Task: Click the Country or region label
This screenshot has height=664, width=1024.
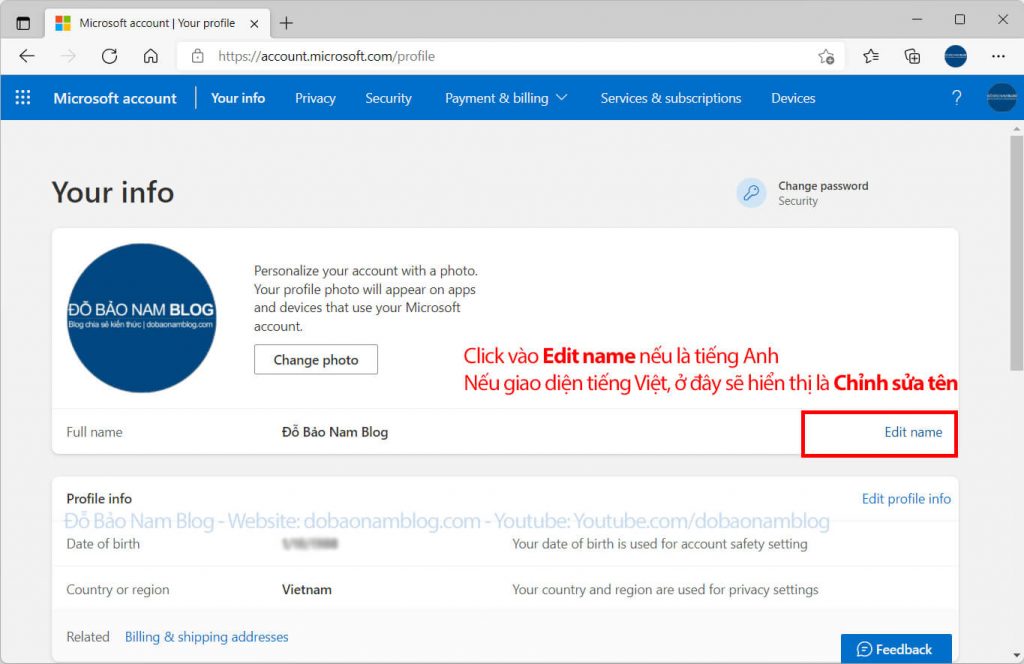Action: click(118, 590)
